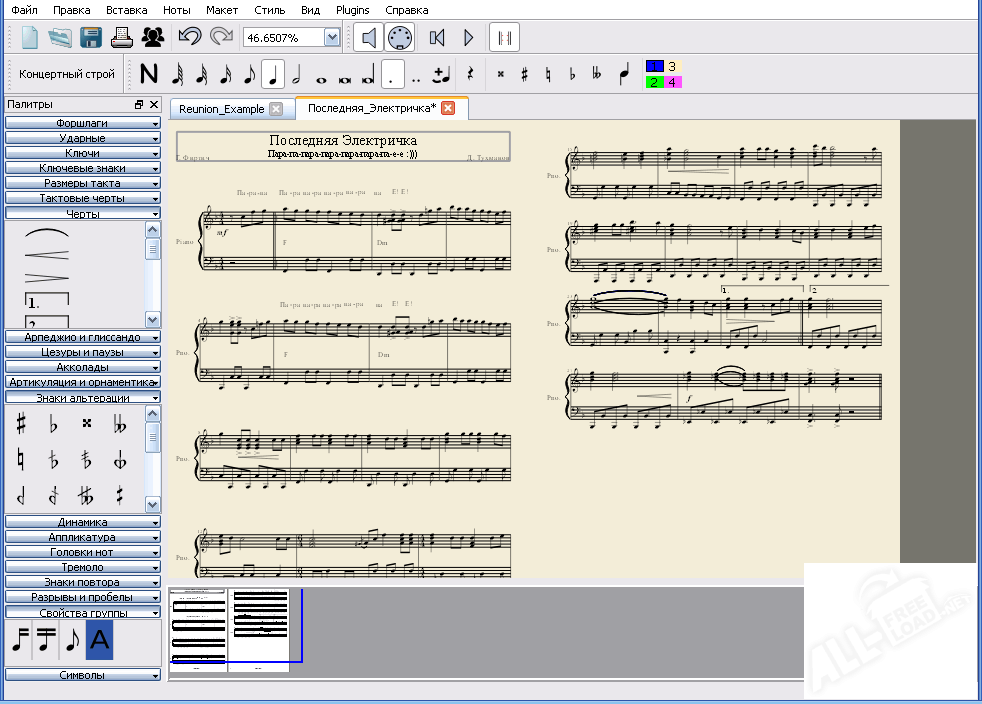
Task: Rewind playback to the start position
Action: click(x=437, y=38)
